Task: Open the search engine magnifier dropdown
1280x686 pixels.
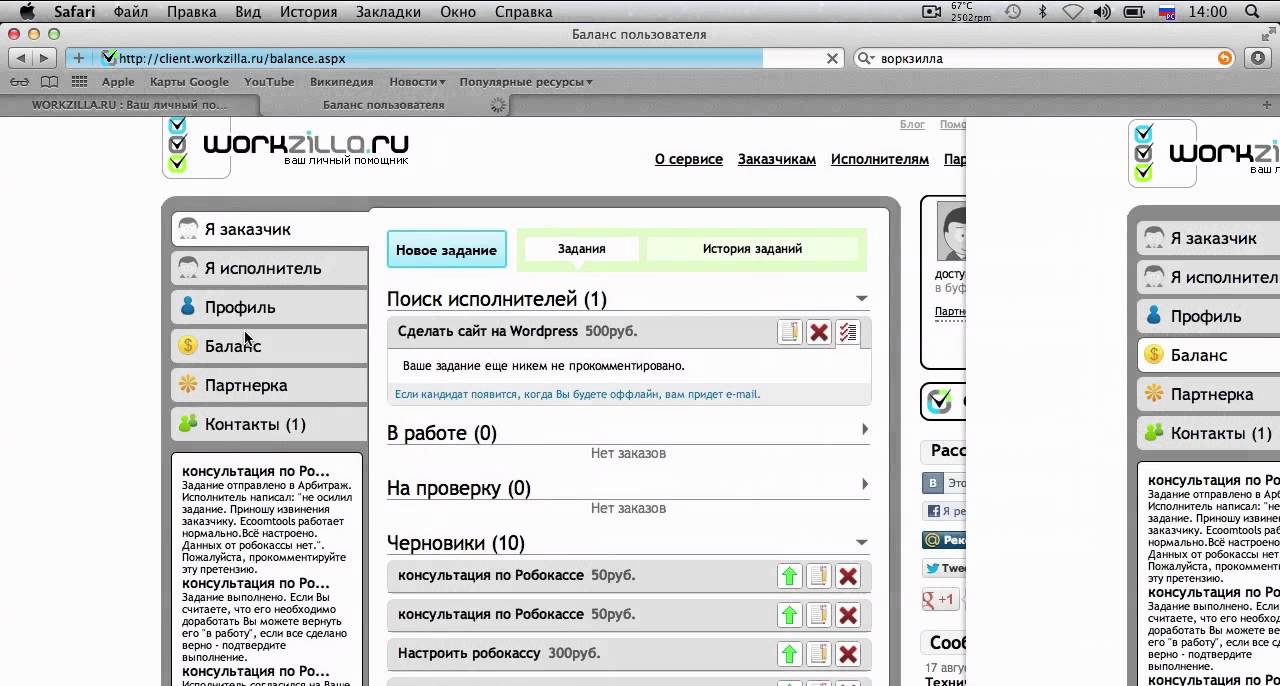Action: pyautogui.click(x=867, y=58)
